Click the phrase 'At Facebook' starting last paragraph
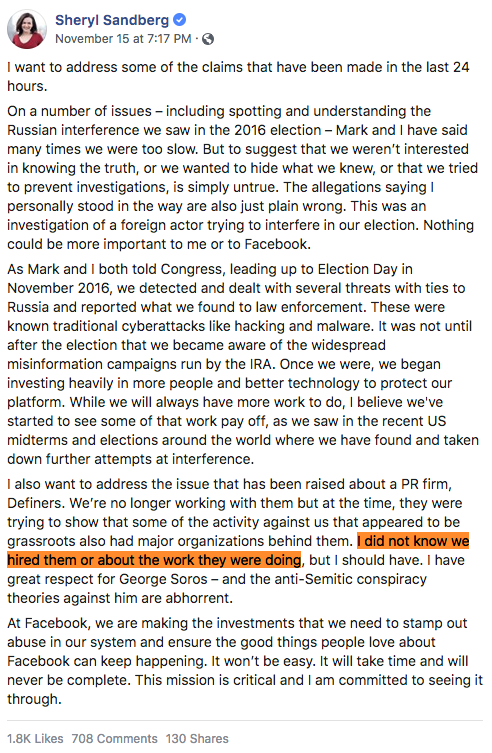Image resolution: width=492 pixels, height=753 pixels. [49, 623]
